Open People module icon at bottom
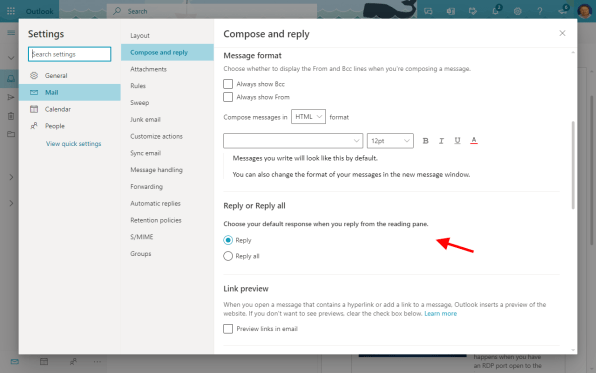Viewport: 596px width, 373px height. coord(73,361)
